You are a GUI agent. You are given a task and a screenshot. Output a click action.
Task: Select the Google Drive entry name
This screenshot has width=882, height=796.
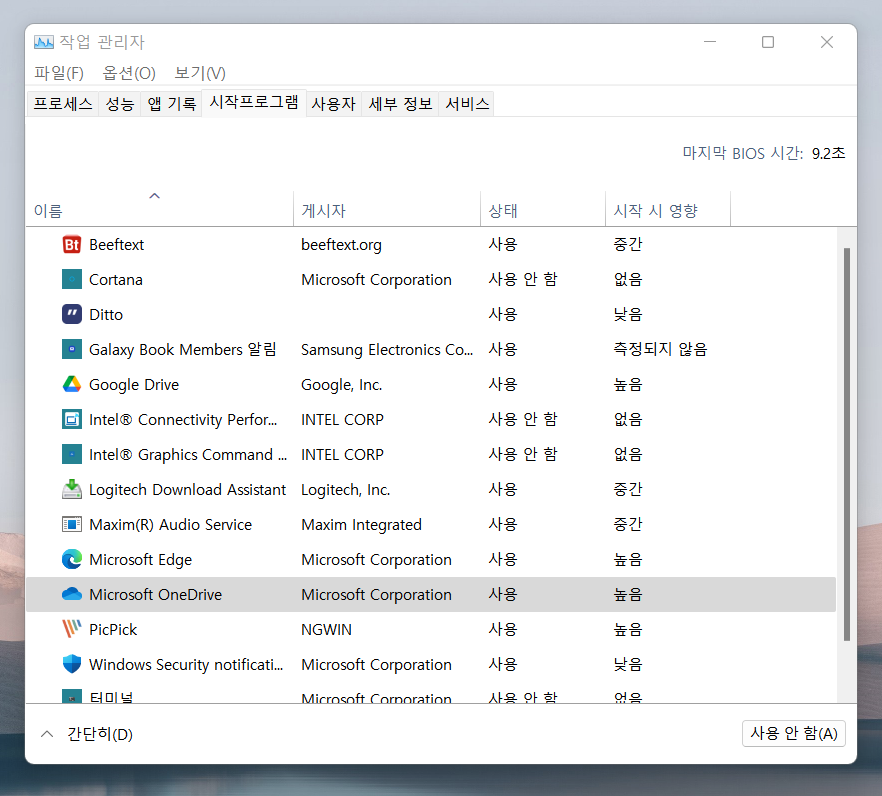click(134, 385)
